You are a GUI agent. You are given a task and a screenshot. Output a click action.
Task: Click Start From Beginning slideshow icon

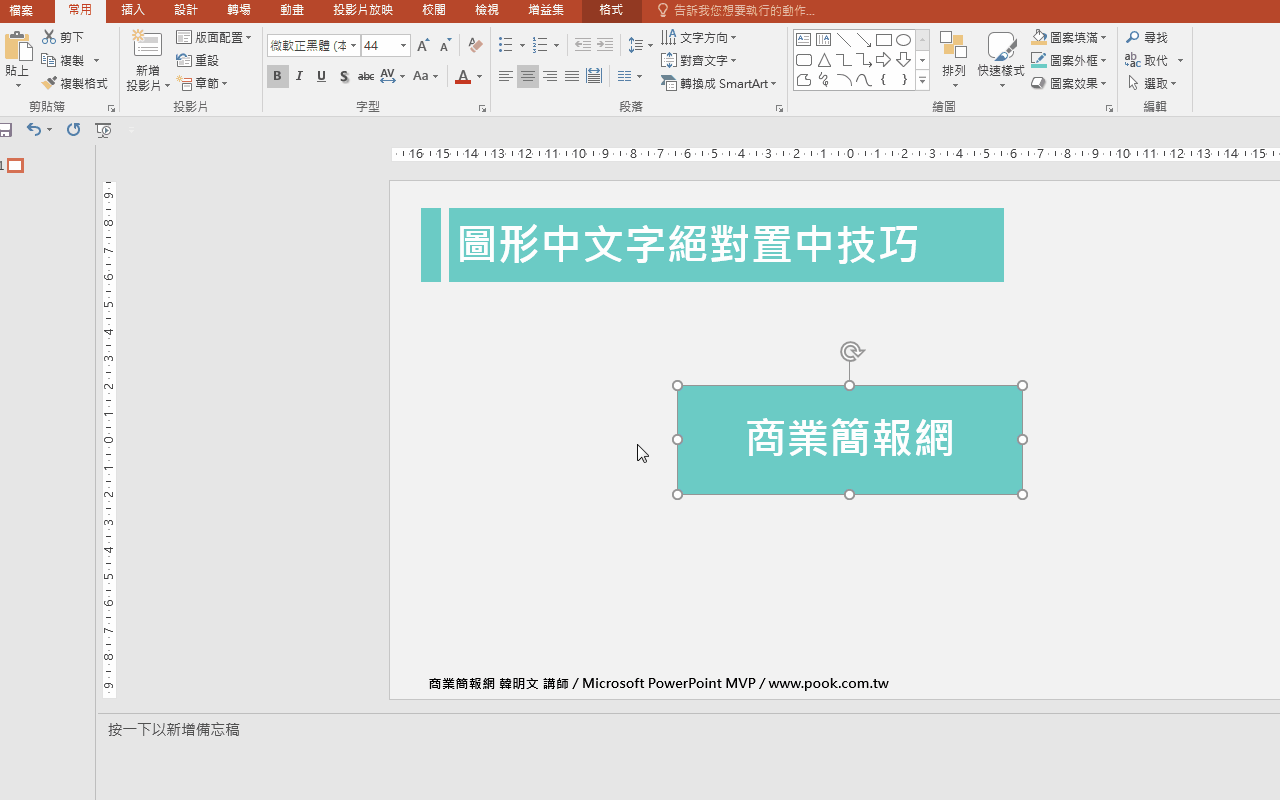[103, 129]
